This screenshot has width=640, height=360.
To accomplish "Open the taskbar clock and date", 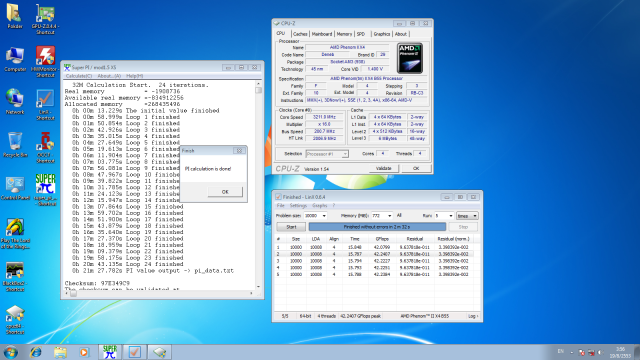I will click(620, 352).
